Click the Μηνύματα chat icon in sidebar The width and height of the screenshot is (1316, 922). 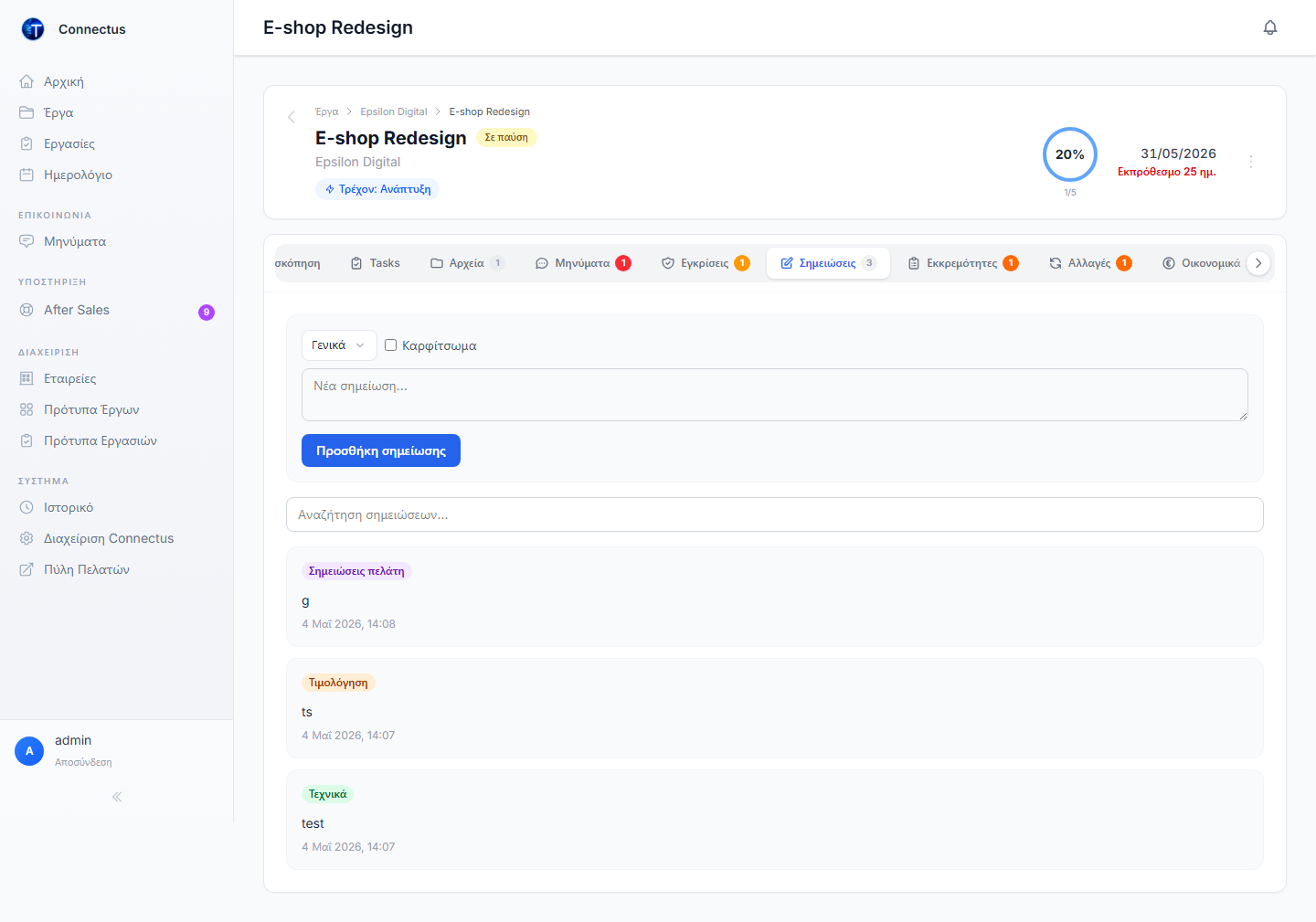(27, 241)
